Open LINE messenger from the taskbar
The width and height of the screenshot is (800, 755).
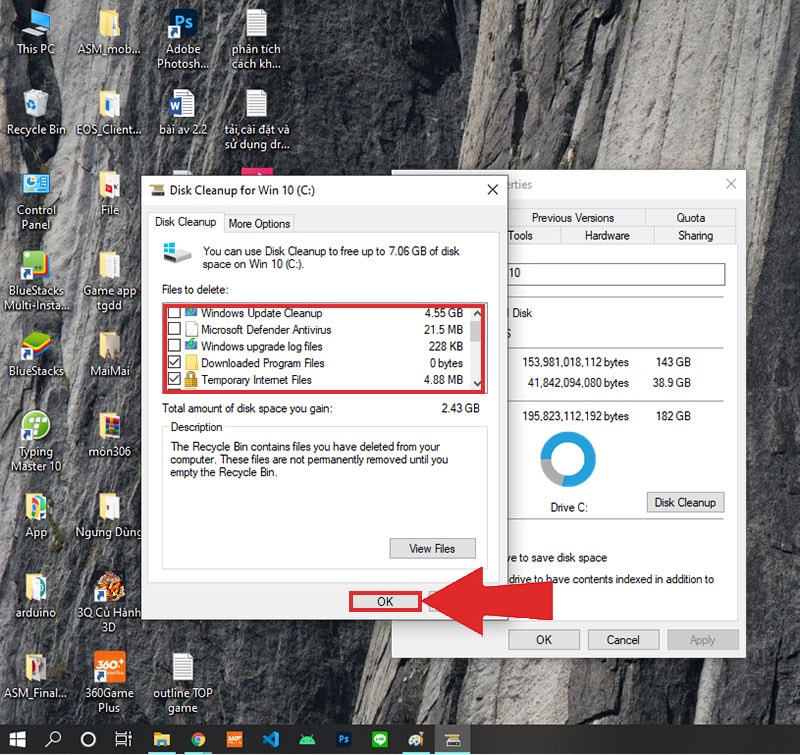pyautogui.click(x=380, y=740)
